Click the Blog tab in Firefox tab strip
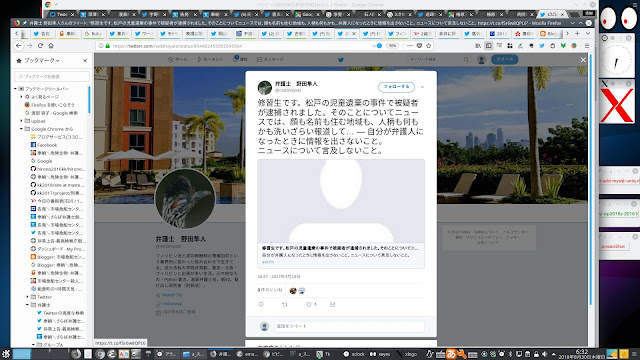Viewport: 640px width, 360px height. click(549, 33)
